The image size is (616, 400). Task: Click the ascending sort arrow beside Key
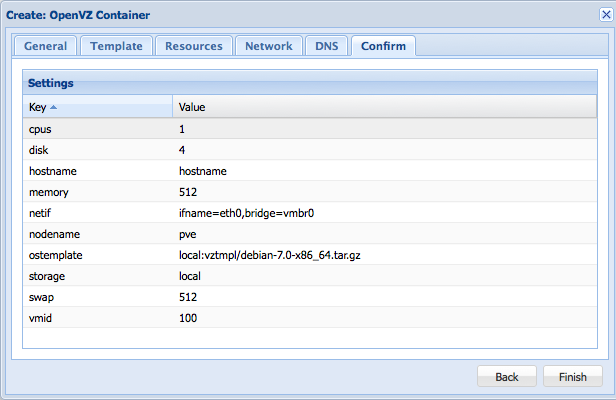tap(53, 107)
